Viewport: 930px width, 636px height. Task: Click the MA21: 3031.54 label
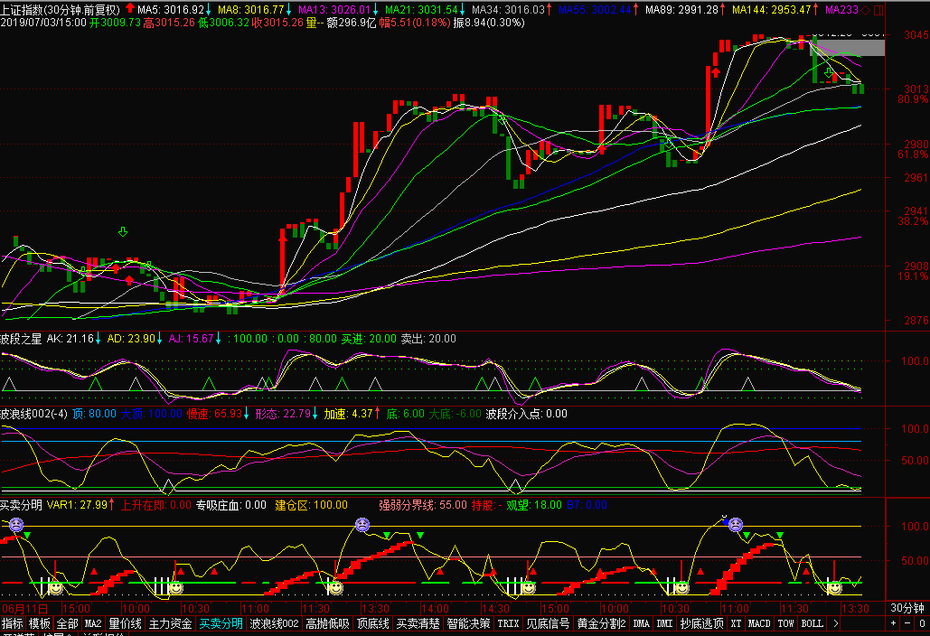[x=421, y=9]
